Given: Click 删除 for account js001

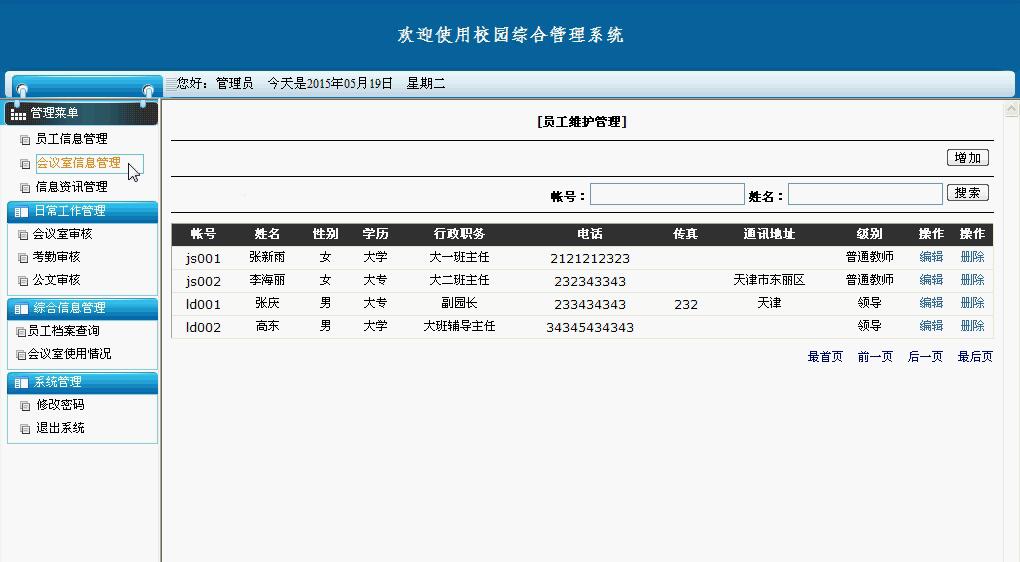Looking at the screenshot, I should pos(973,257).
